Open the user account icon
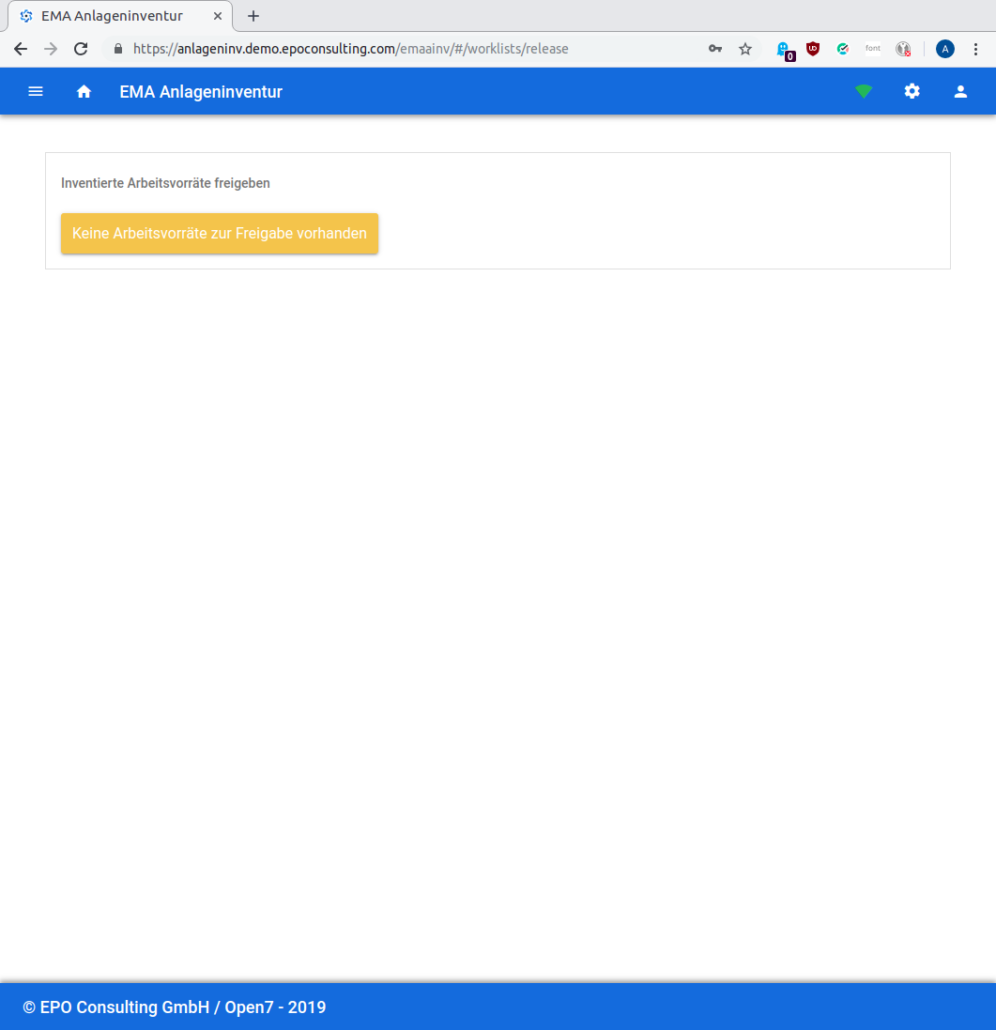This screenshot has height=1030, width=996. click(961, 91)
